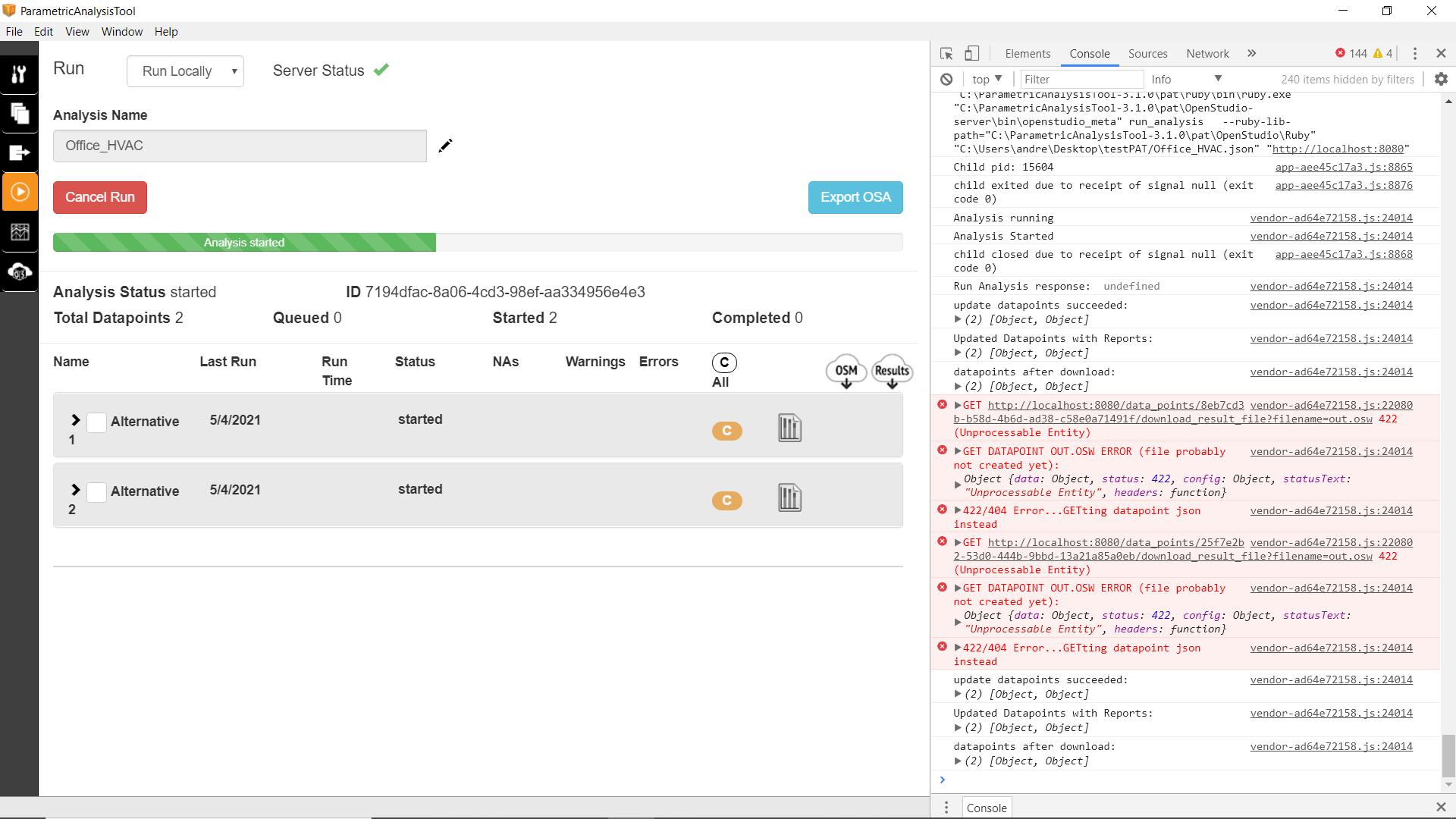Clear the console with the clear icon
The width and height of the screenshot is (1456, 819).
946,79
